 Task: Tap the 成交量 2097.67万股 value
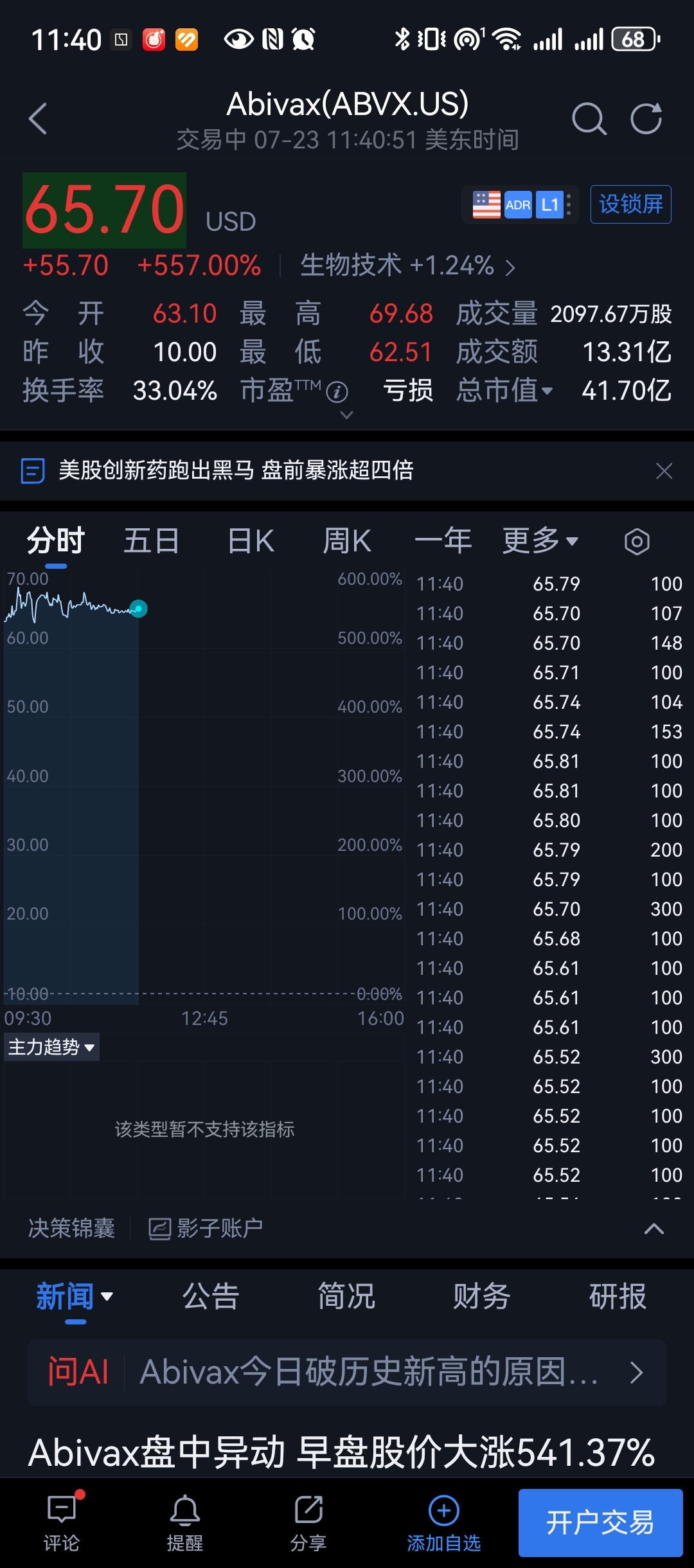click(611, 314)
